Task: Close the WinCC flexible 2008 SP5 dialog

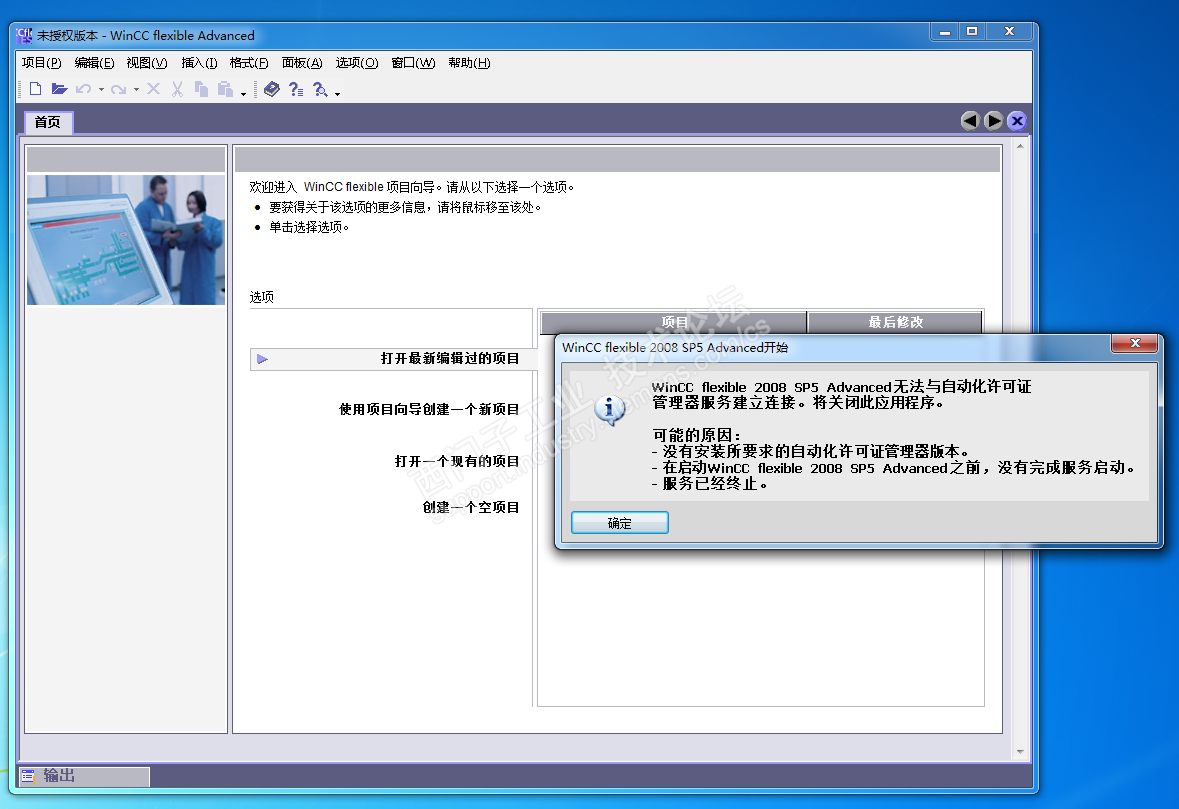Action: (x=1135, y=344)
